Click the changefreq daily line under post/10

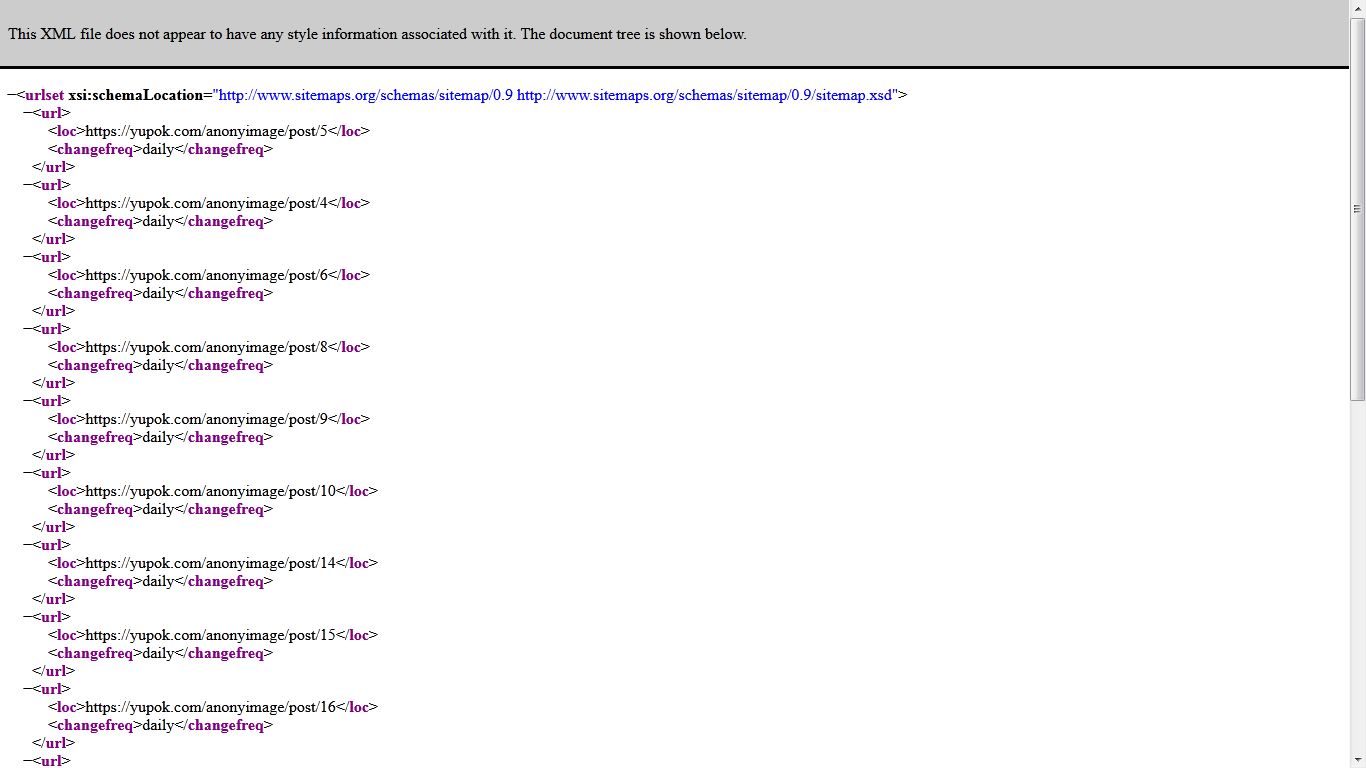160,509
